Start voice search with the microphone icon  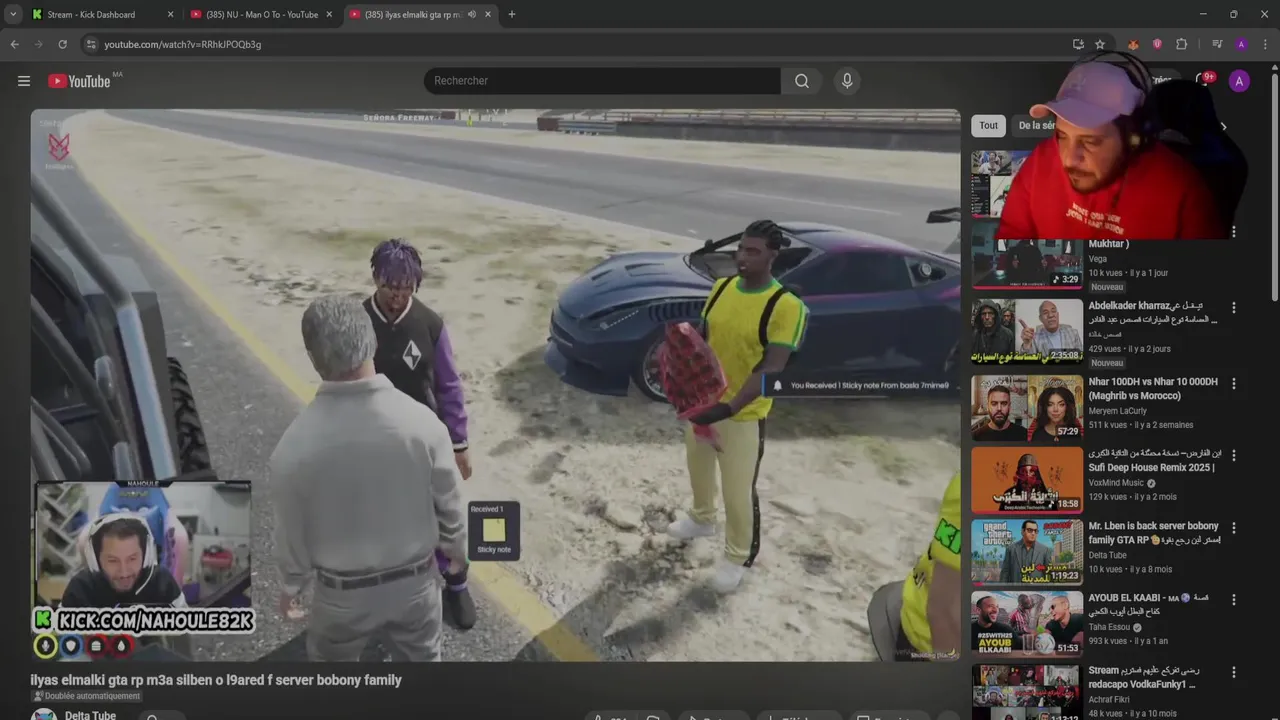[847, 81]
